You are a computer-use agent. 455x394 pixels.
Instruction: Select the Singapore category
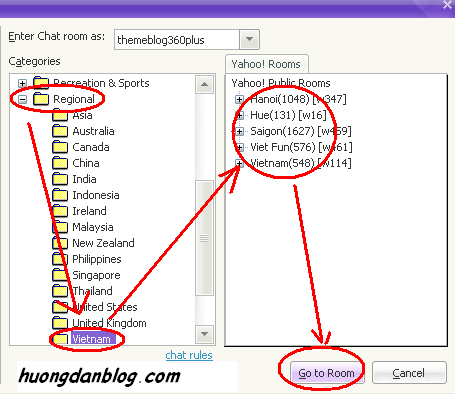click(x=96, y=275)
